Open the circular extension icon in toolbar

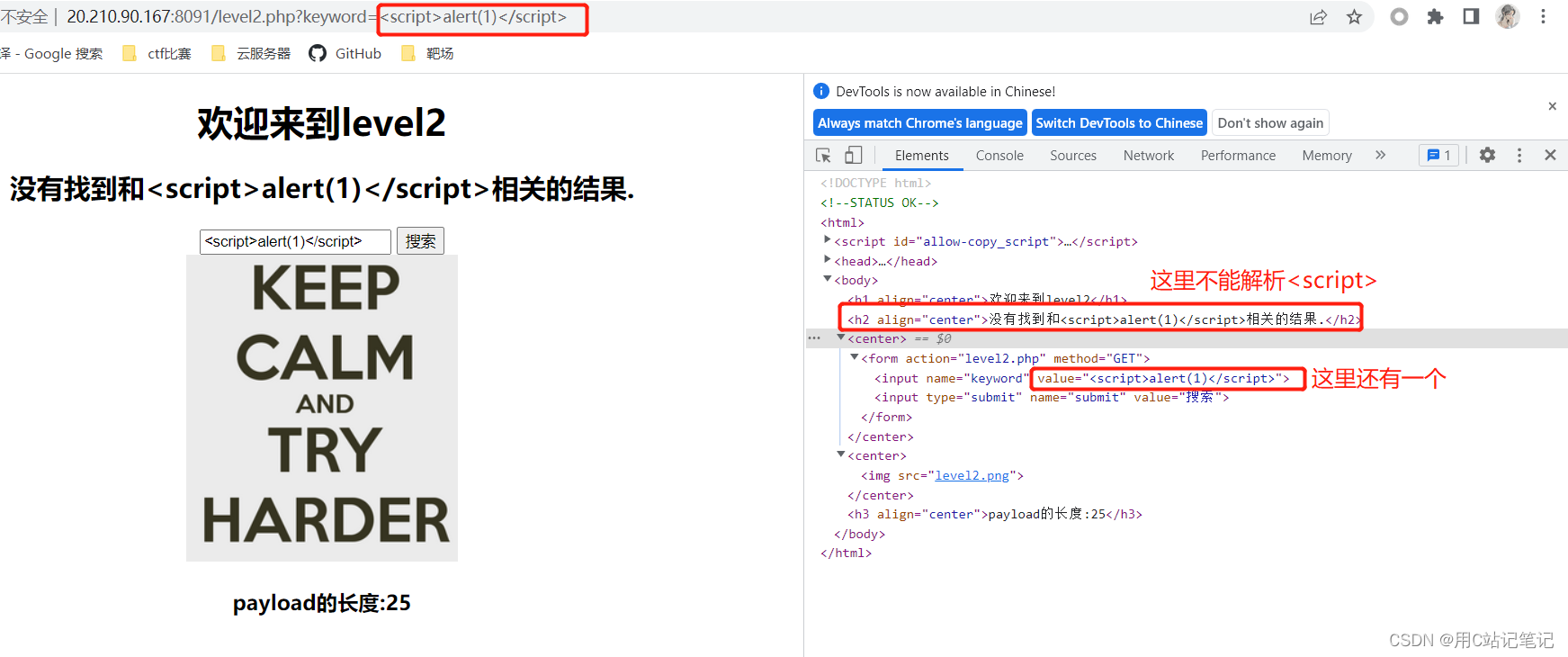coord(1399,16)
